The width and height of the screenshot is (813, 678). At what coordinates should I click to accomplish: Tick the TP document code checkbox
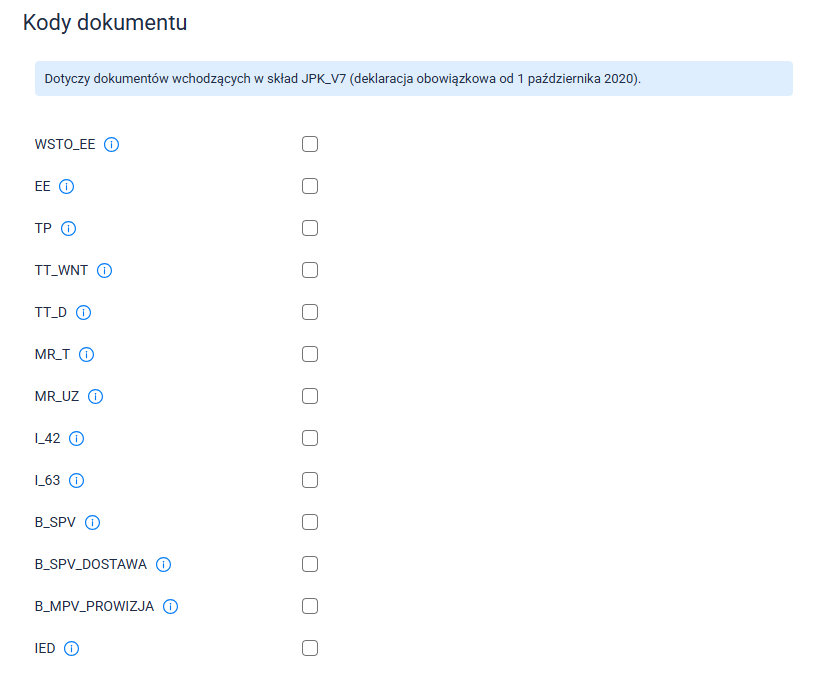pyautogui.click(x=310, y=228)
